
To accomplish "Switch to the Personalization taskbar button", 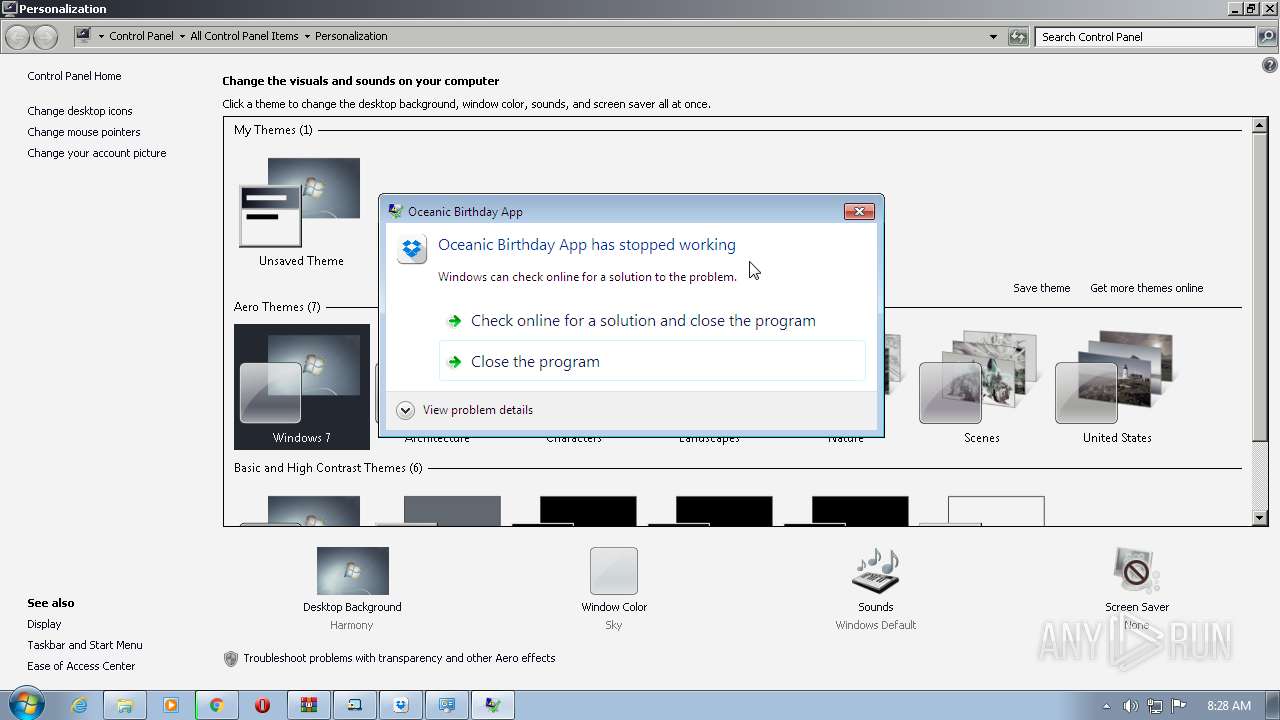I will (447, 705).
